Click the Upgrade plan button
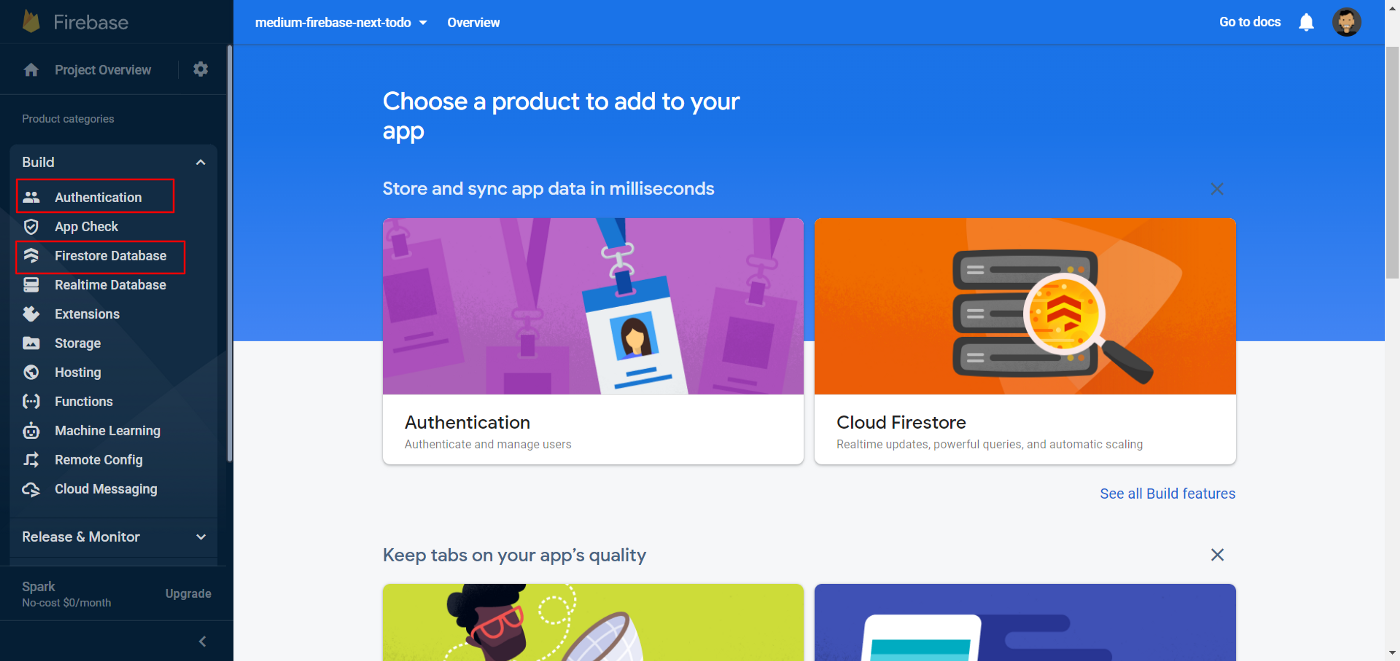The width and height of the screenshot is (1400, 661). pyautogui.click(x=188, y=594)
